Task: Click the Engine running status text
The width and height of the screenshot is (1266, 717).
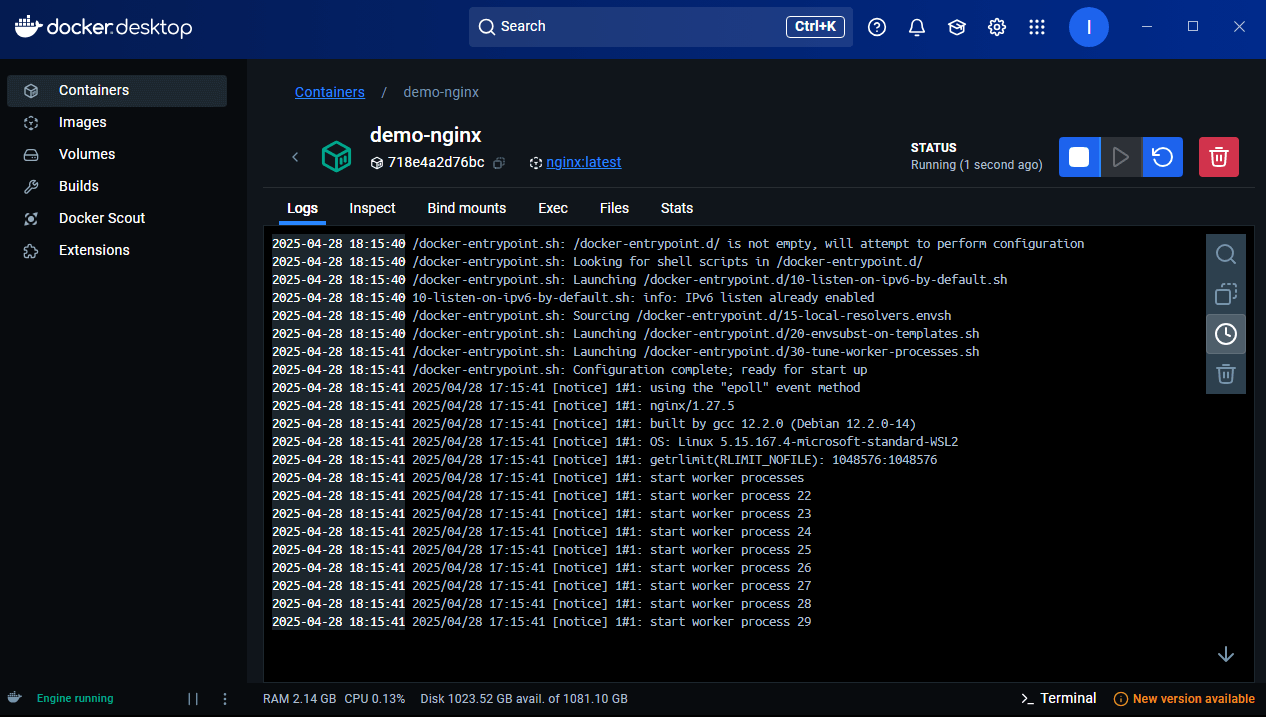Action: pyautogui.click(x=75, y=698)
